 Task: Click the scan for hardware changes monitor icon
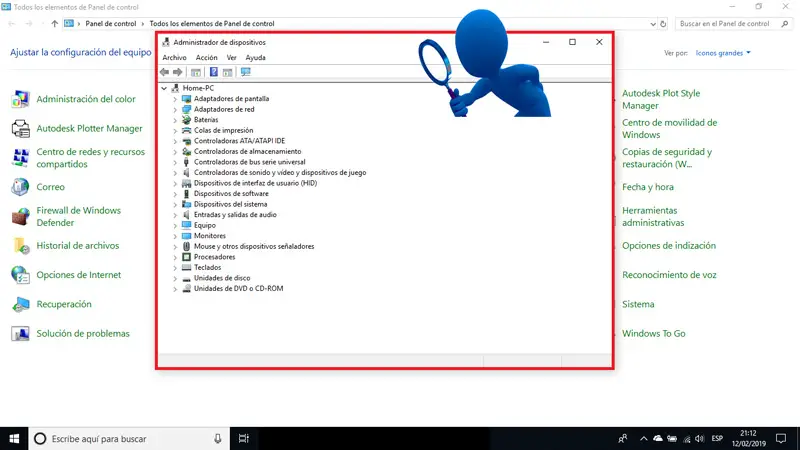point(245,72)
